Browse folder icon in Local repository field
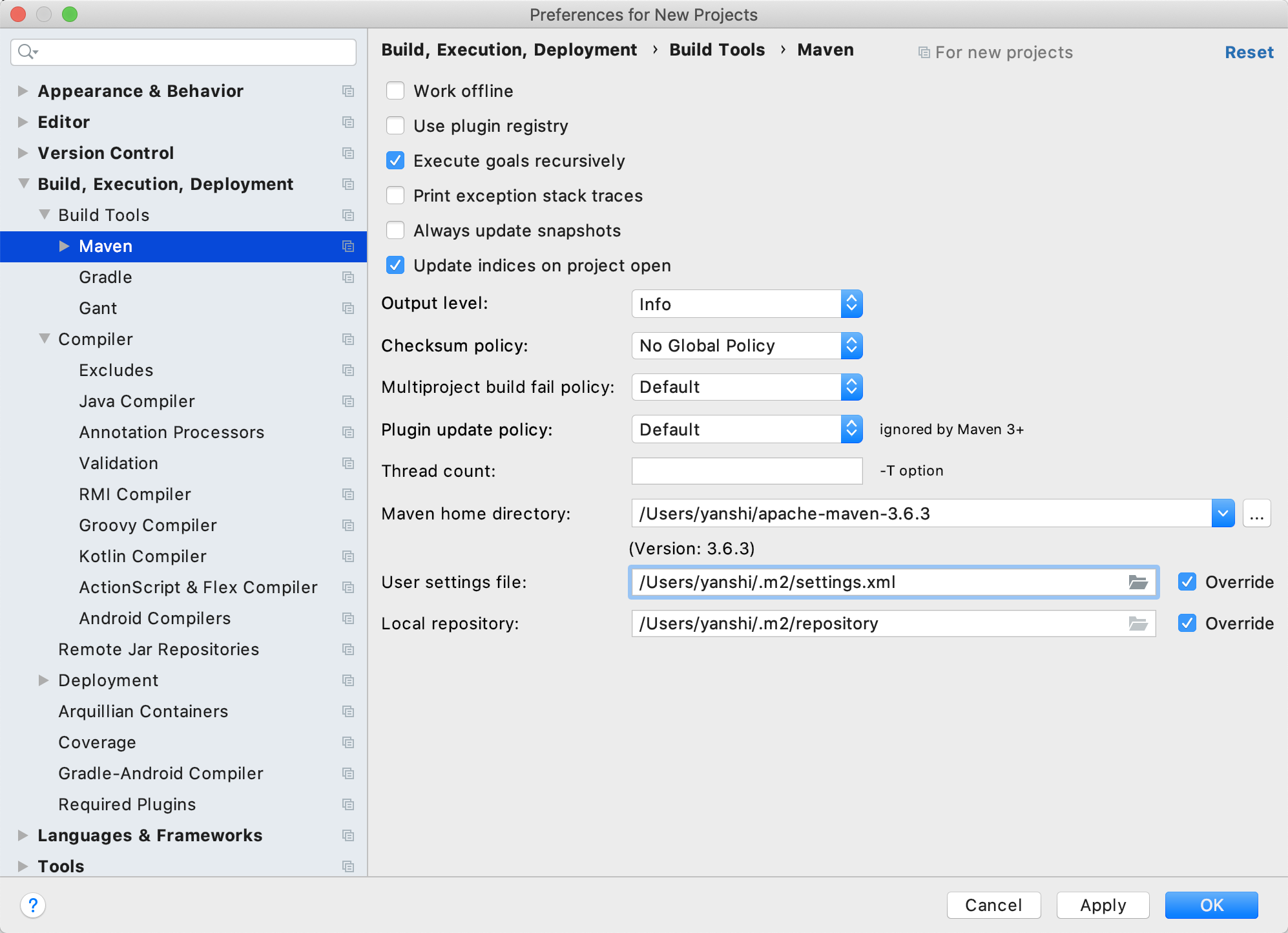Screen dimensions: 1288x933 (1138, 624)
